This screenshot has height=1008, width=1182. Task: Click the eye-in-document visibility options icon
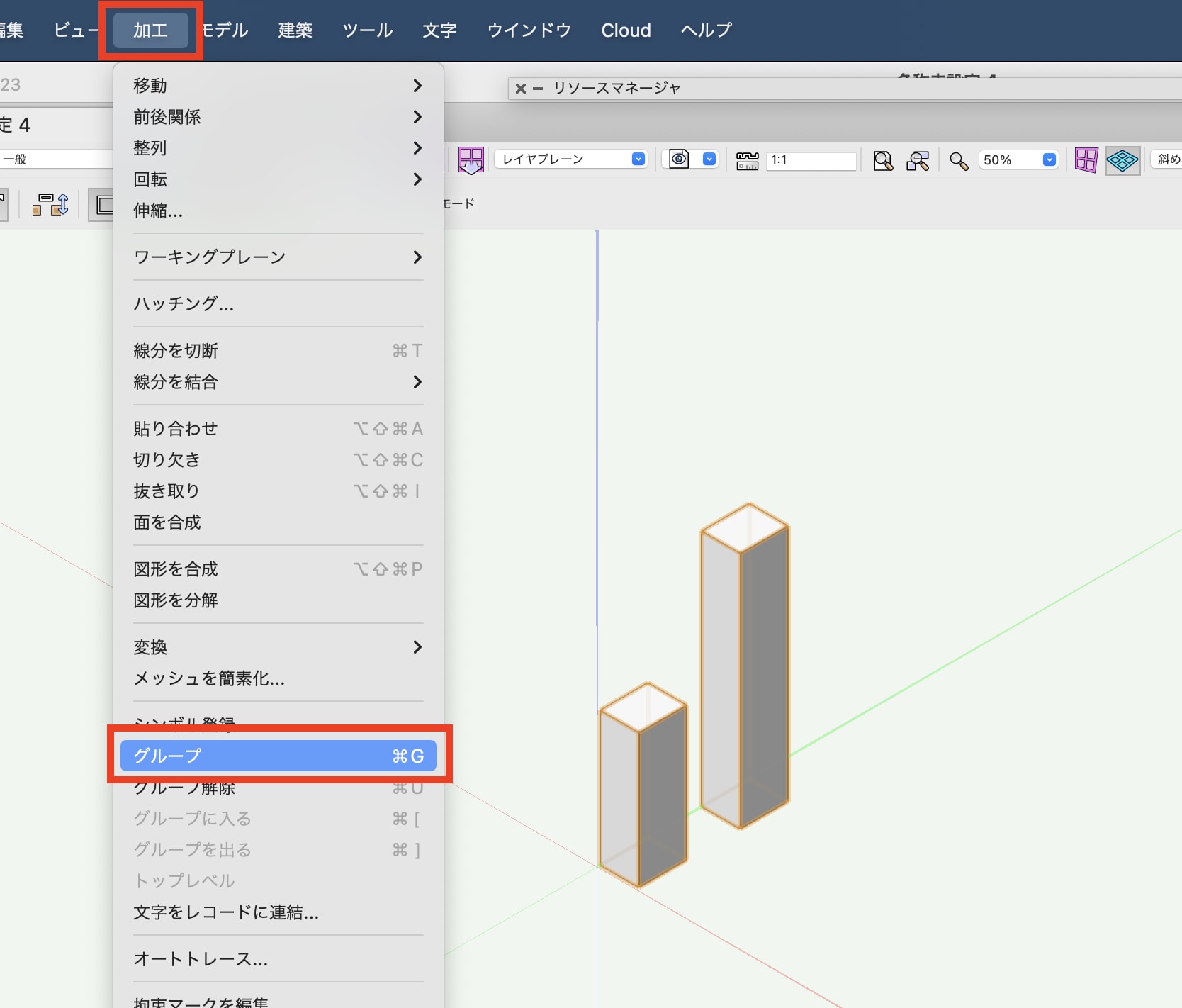coord(679,159)
